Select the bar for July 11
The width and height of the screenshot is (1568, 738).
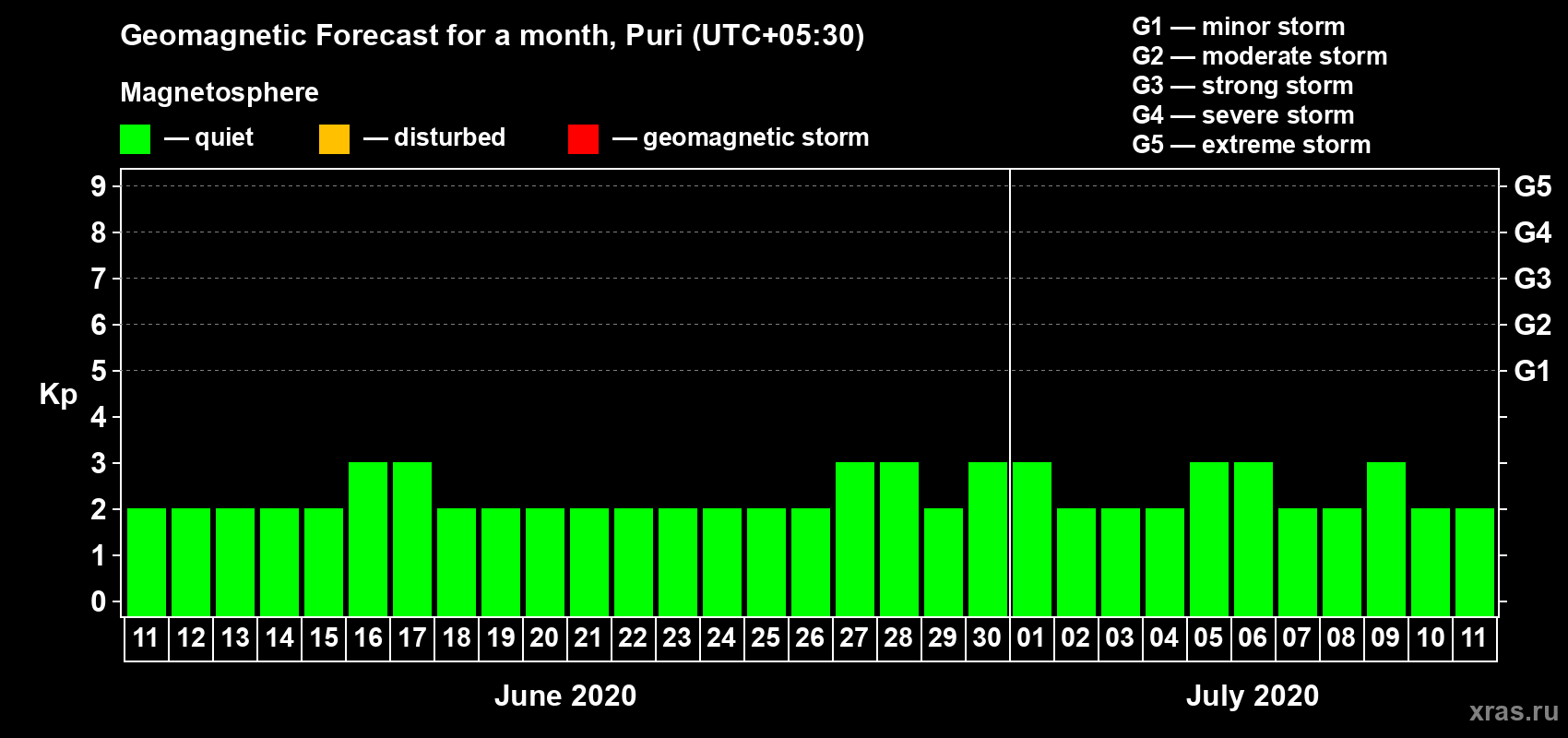[1475, 562]
